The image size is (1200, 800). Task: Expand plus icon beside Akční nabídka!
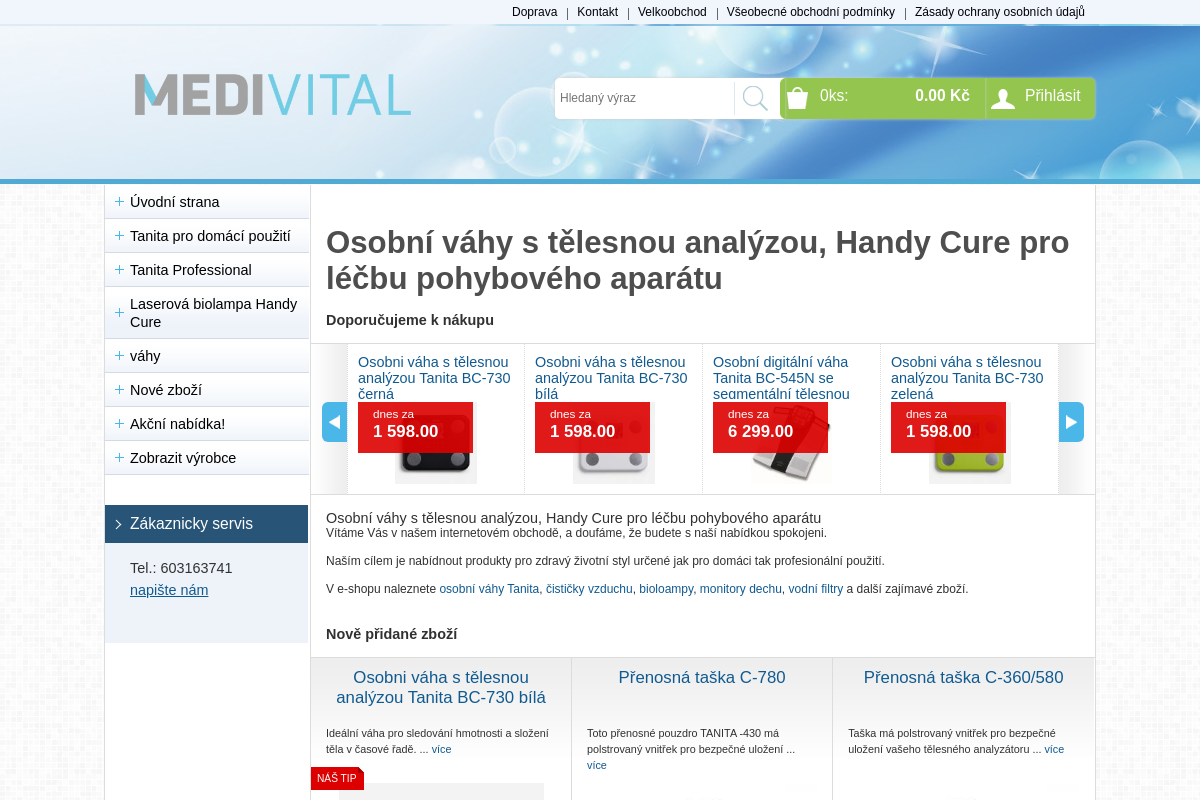pos(119,423)
